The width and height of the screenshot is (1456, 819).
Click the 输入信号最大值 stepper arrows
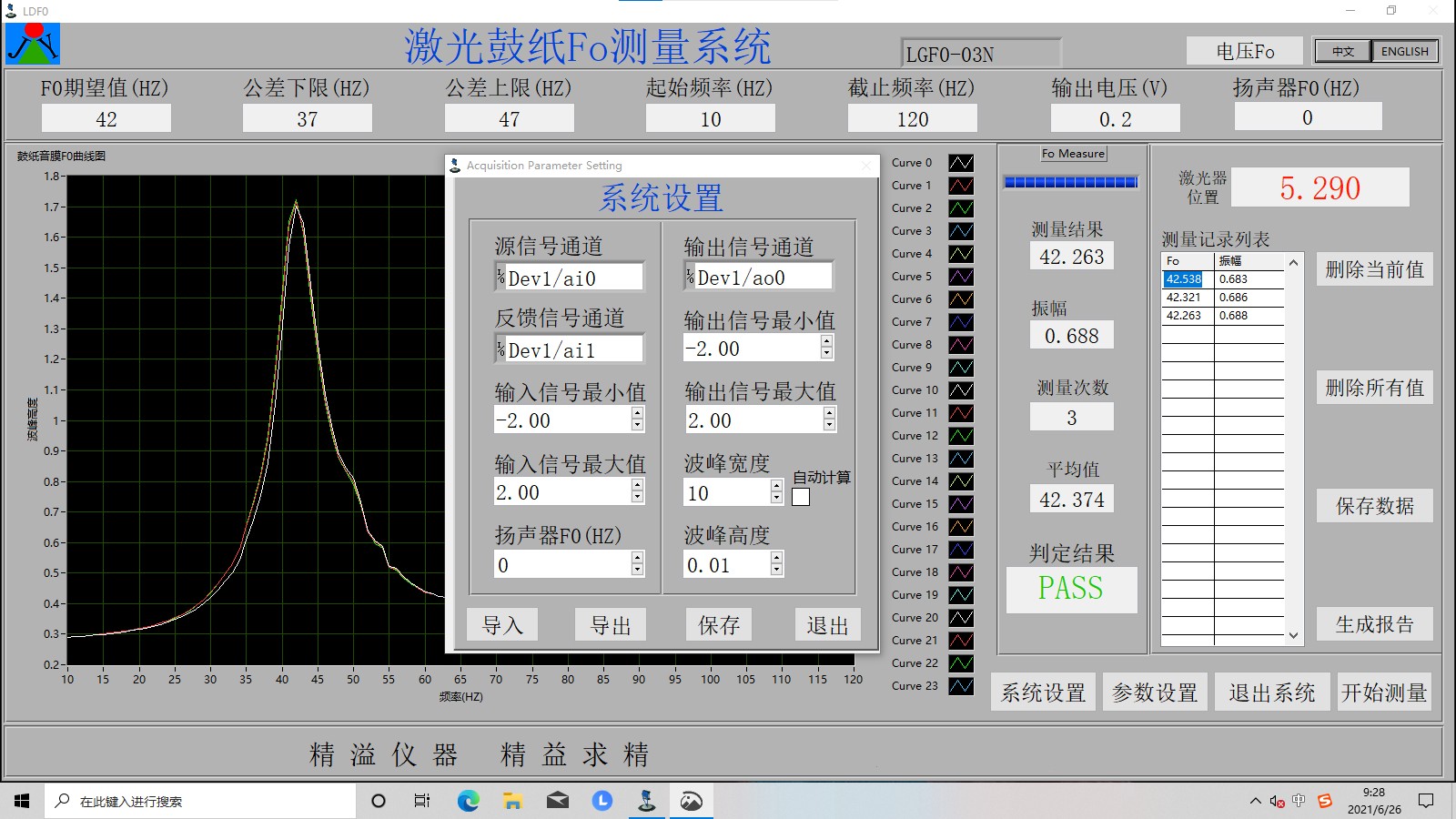click(637, 491)
